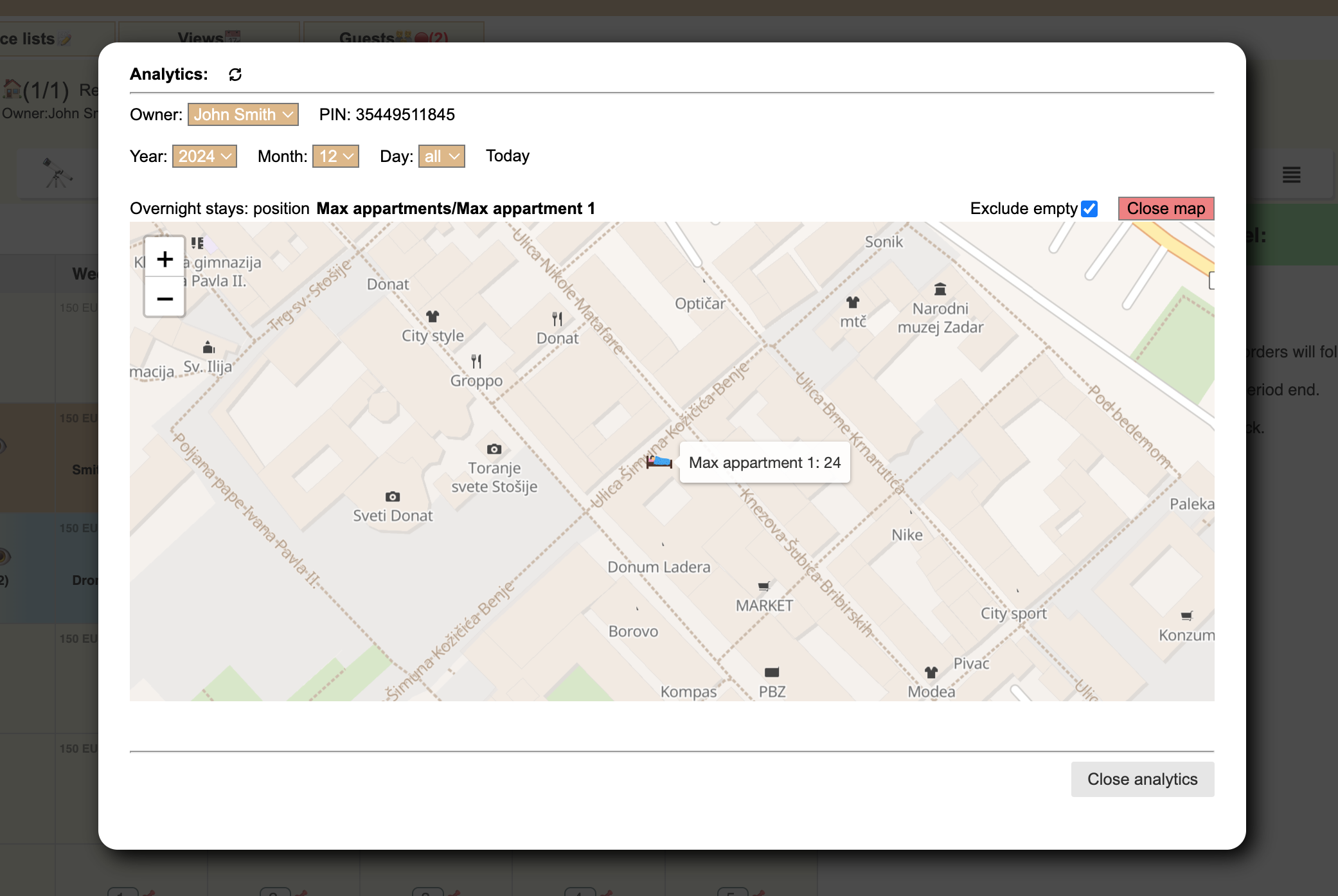This screenshot has width=1338, height=896.
Task: Click the Sveti Donat camera icon
Action: click(x=393, y=496)
